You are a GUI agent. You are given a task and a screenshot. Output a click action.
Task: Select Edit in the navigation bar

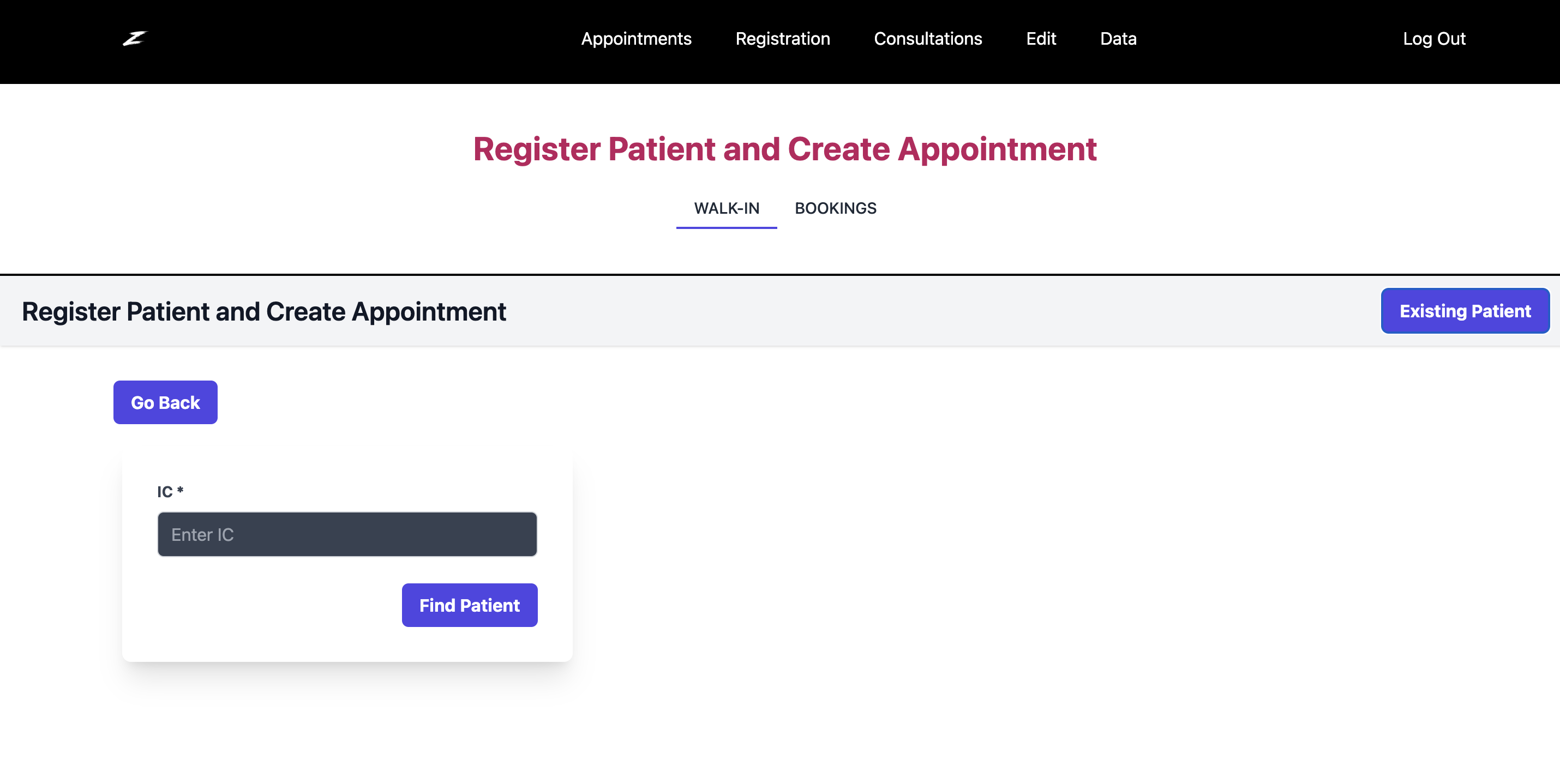[x=1041, y=39]
